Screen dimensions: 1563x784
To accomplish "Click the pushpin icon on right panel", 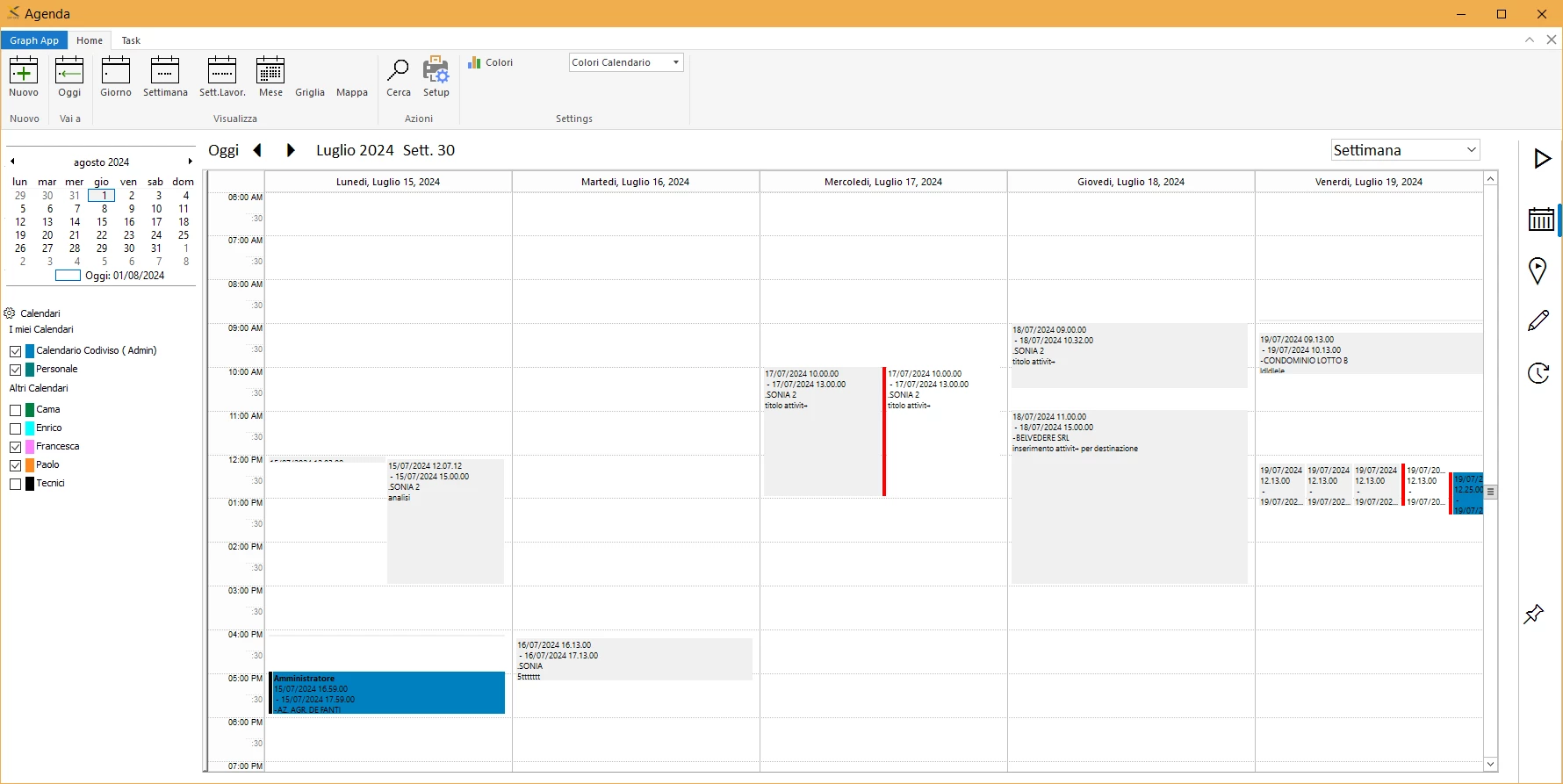I will (x=1534, y=614).
